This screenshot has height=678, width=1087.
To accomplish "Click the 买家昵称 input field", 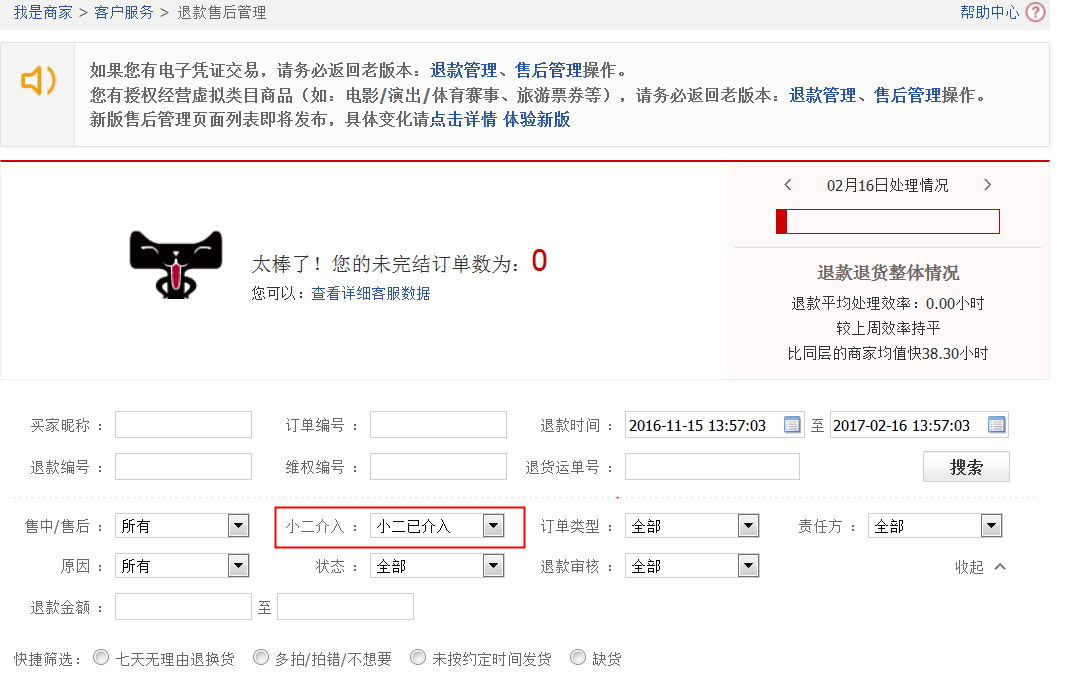I will point(183,424).
